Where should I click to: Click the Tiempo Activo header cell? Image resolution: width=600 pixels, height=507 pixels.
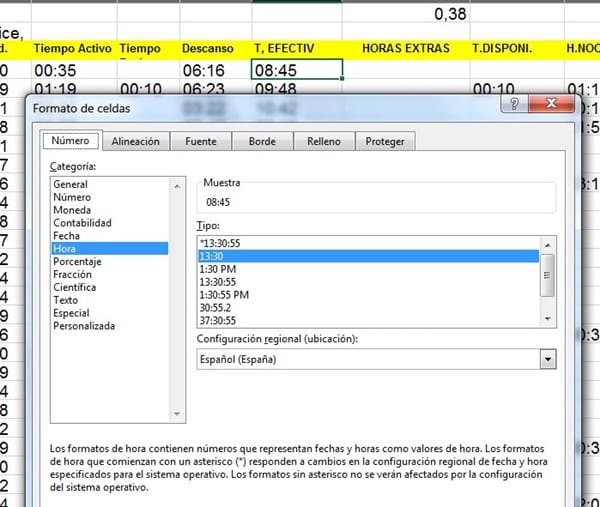[x=74, y=49]
